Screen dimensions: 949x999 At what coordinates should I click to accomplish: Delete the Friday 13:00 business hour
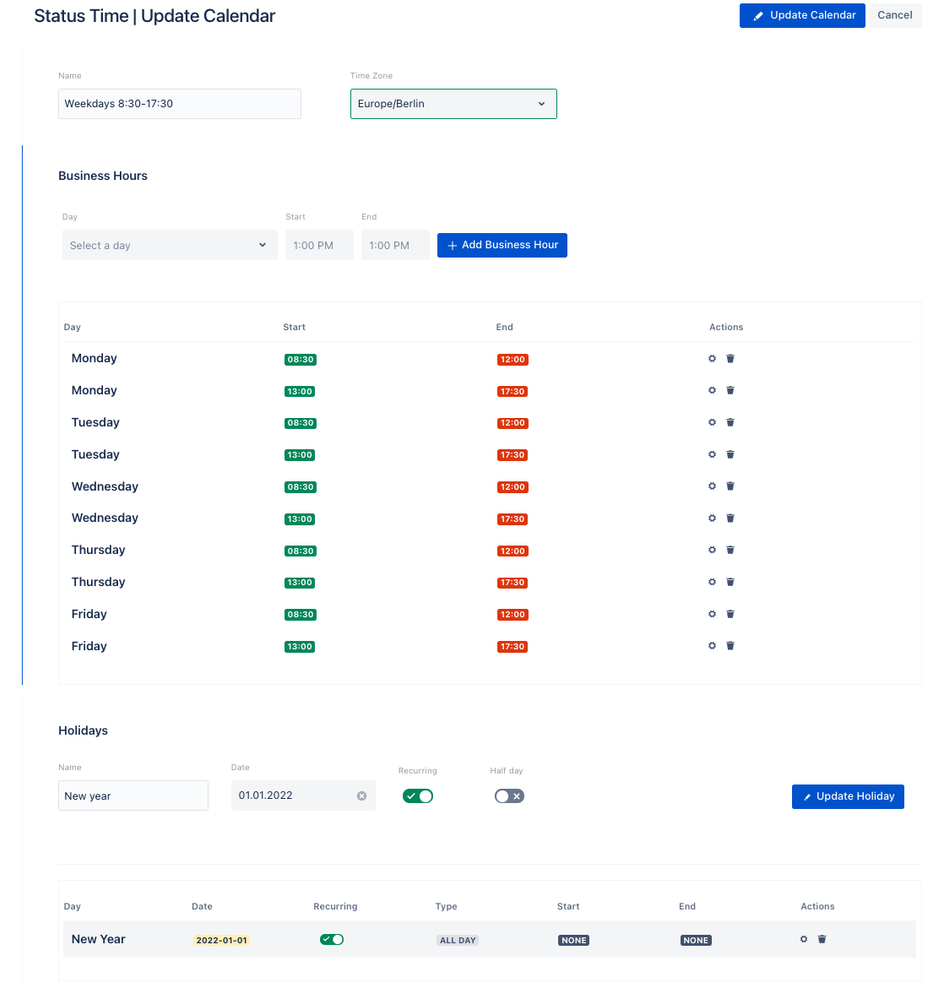(x=731, y=646)
